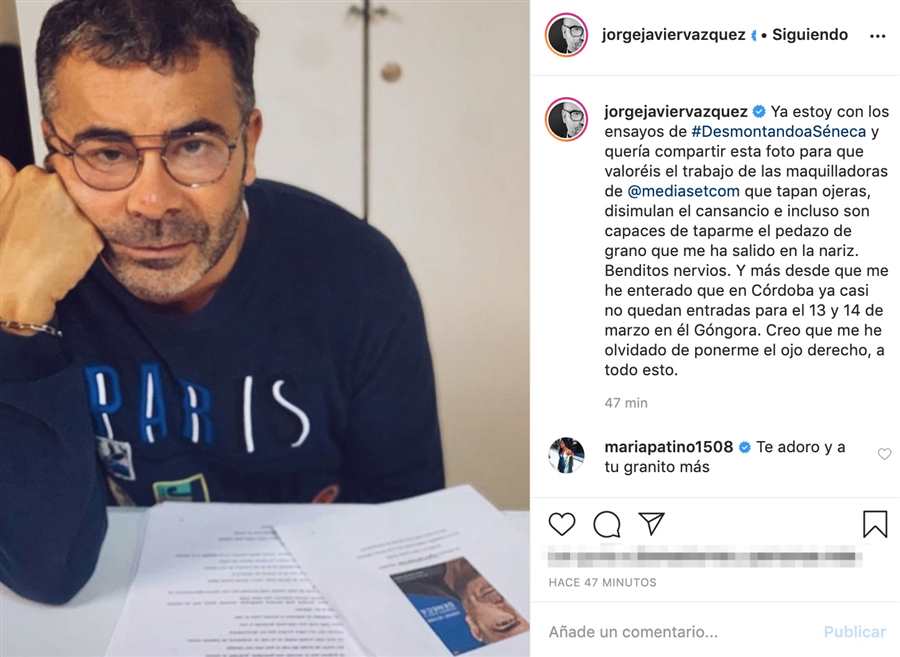Click the main post photo
This screenshot has height=657, width=900.
tap(265, 328)
